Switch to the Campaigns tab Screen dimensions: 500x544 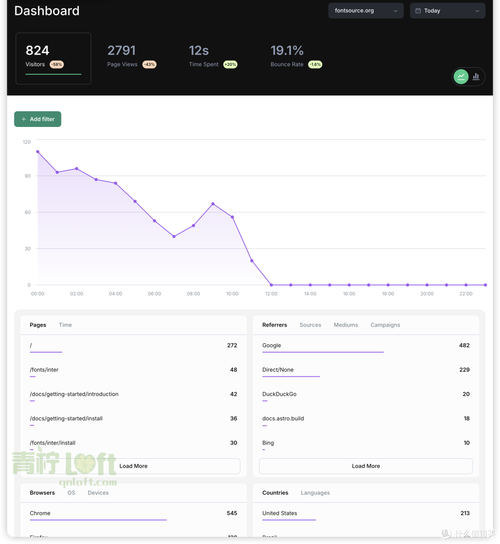tap(385, 325)
